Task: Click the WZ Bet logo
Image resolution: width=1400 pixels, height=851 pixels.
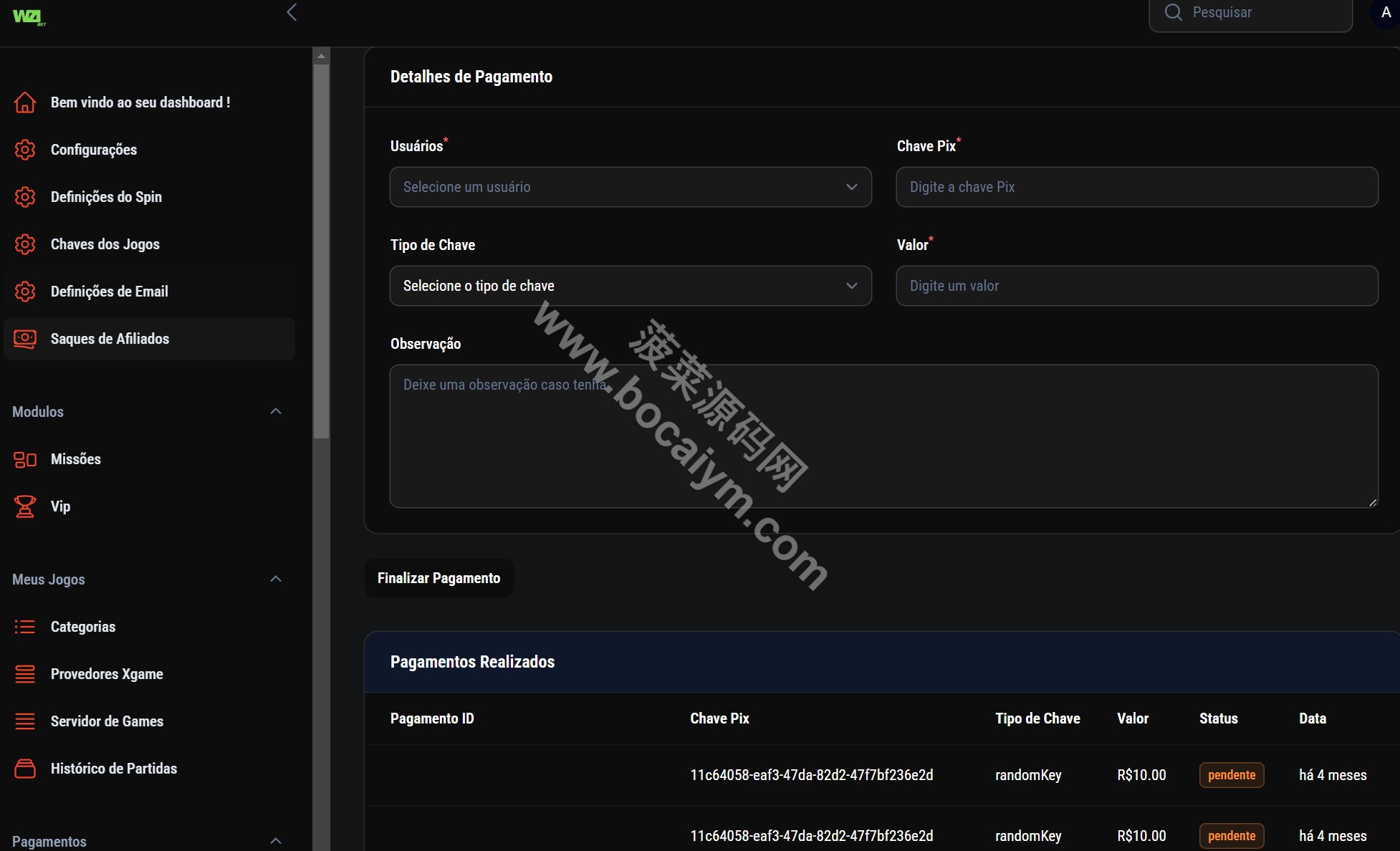Action: coord(29,17)
